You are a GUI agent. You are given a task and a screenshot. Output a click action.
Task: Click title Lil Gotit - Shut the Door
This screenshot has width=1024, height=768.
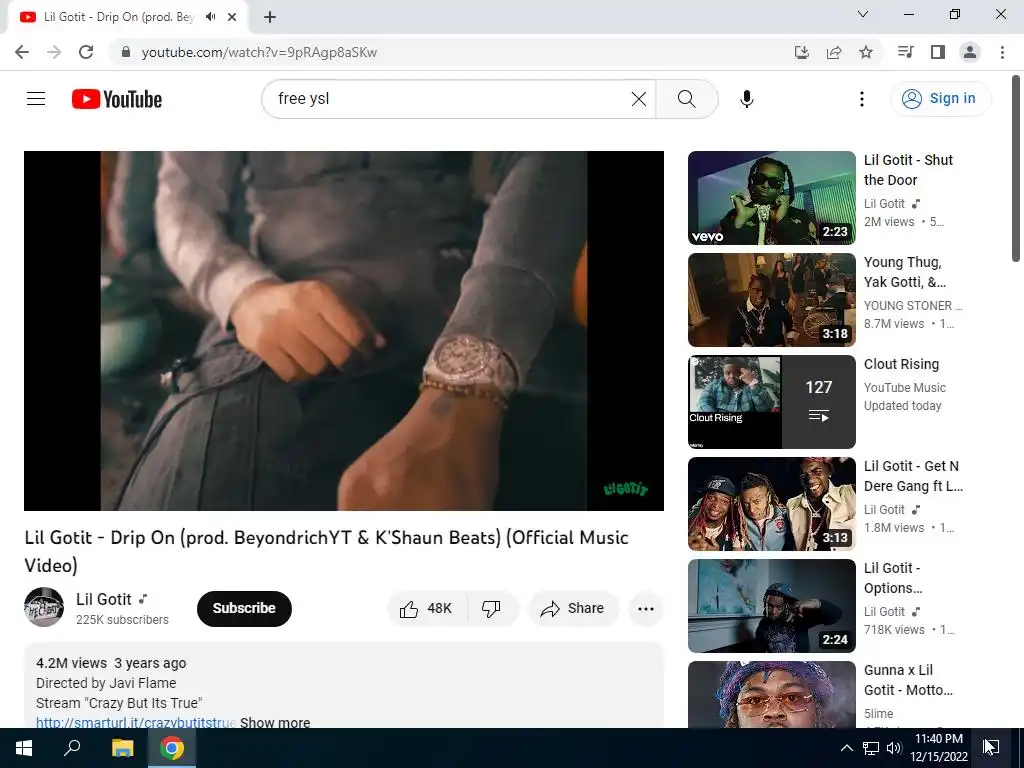click(x=908, y=170)
